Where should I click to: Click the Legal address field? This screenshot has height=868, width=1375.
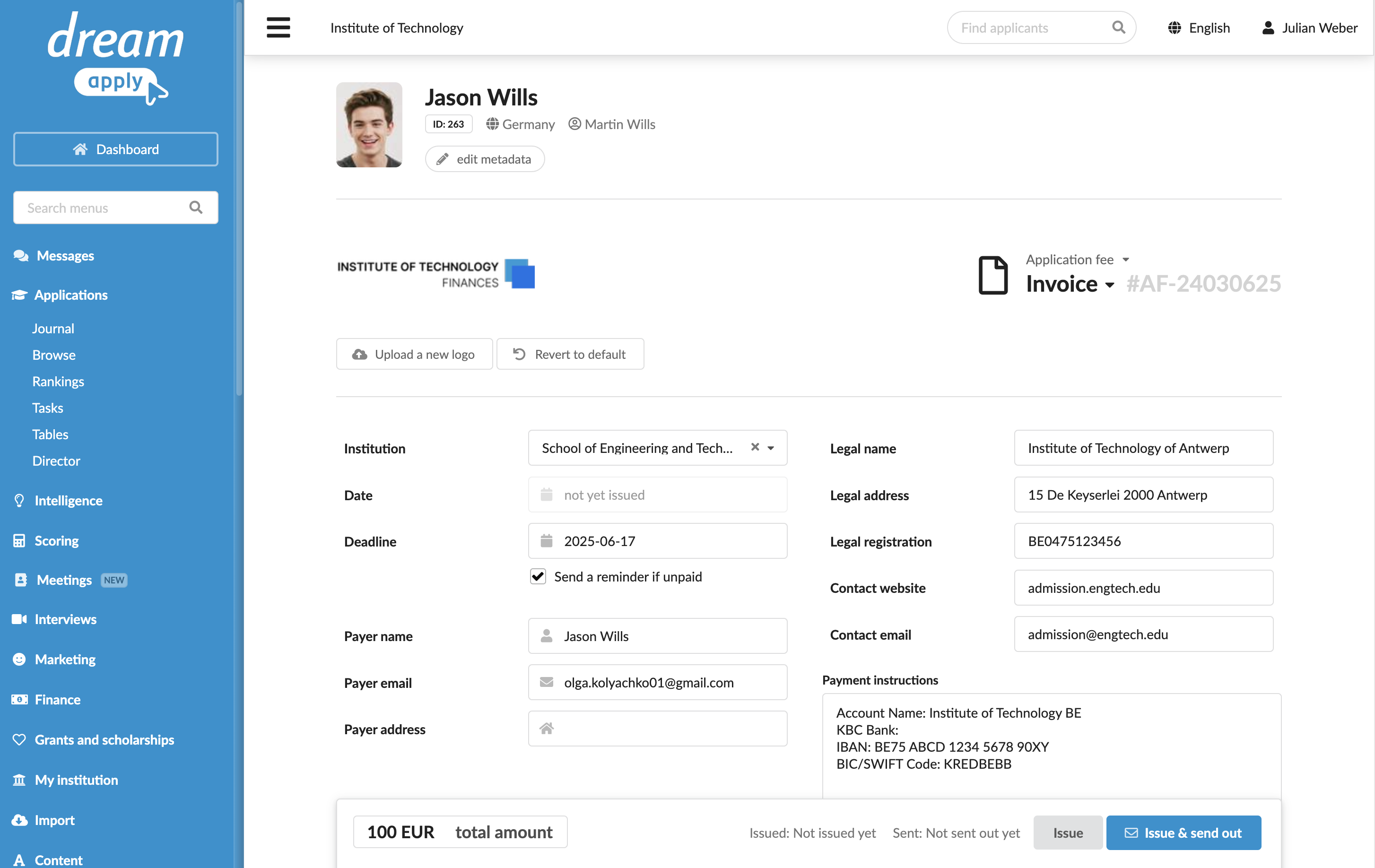coord(1143,495)
